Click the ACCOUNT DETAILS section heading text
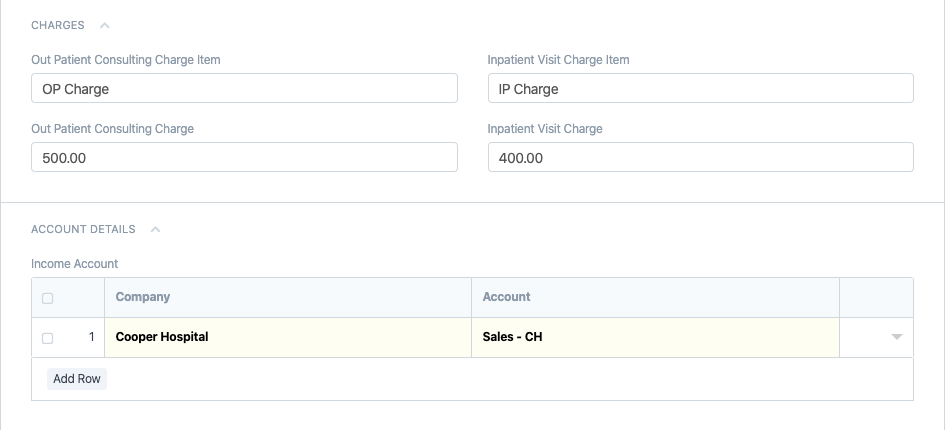 [x=83, y=229]
